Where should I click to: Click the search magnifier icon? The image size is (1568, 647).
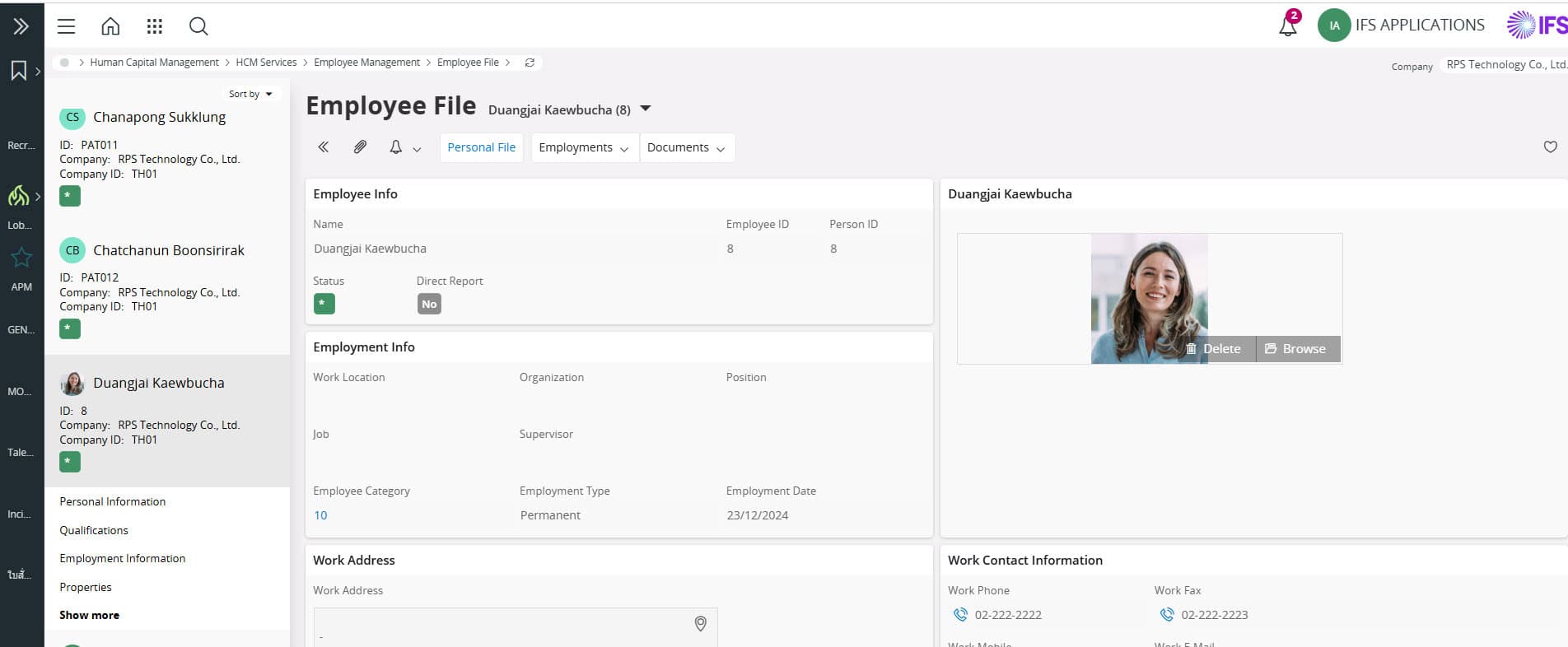click(198, 26)
